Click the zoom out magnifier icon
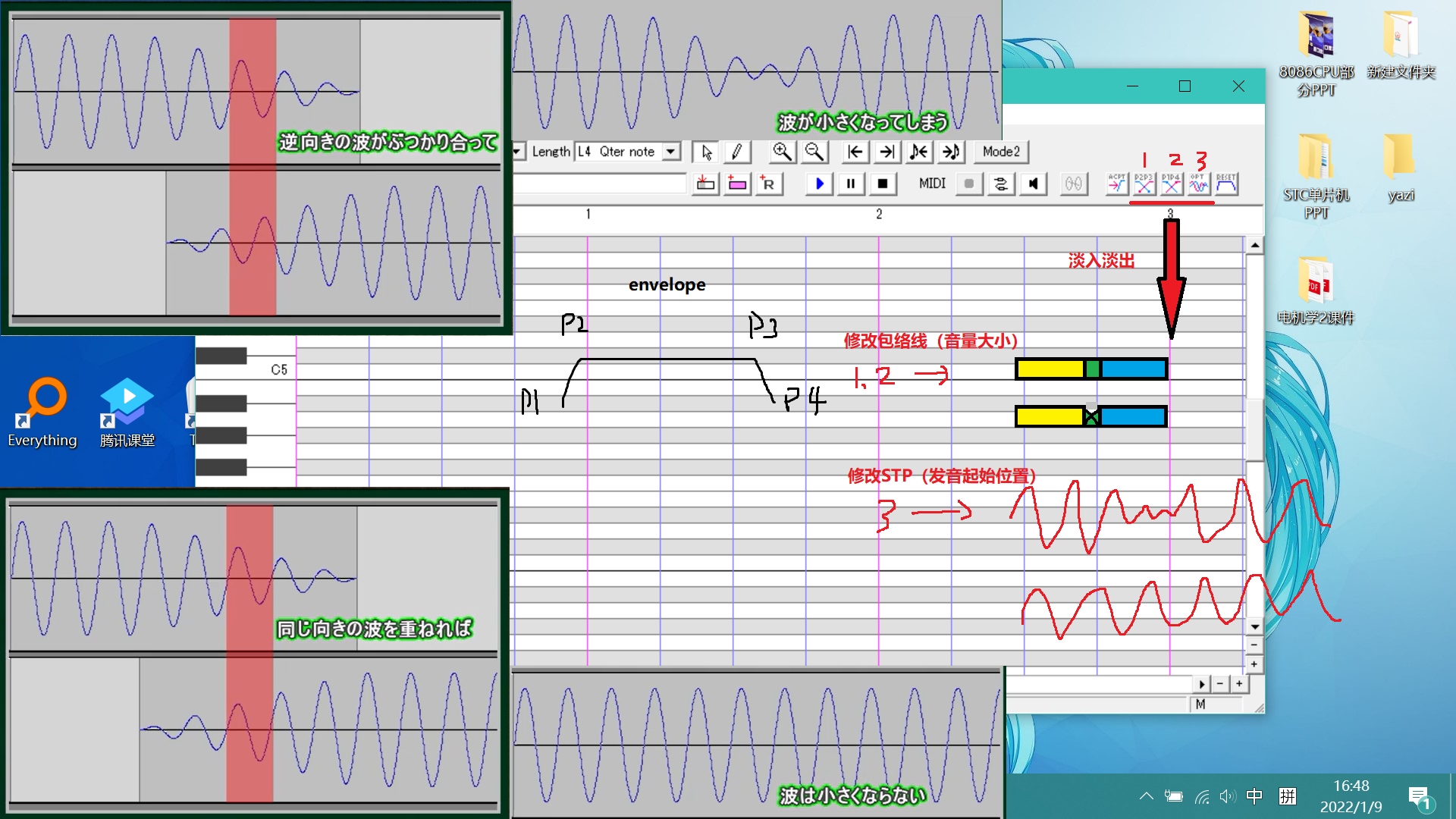The height and width of the screenshot is (819, 1456). pyautogui.click(x=814, y=152)
